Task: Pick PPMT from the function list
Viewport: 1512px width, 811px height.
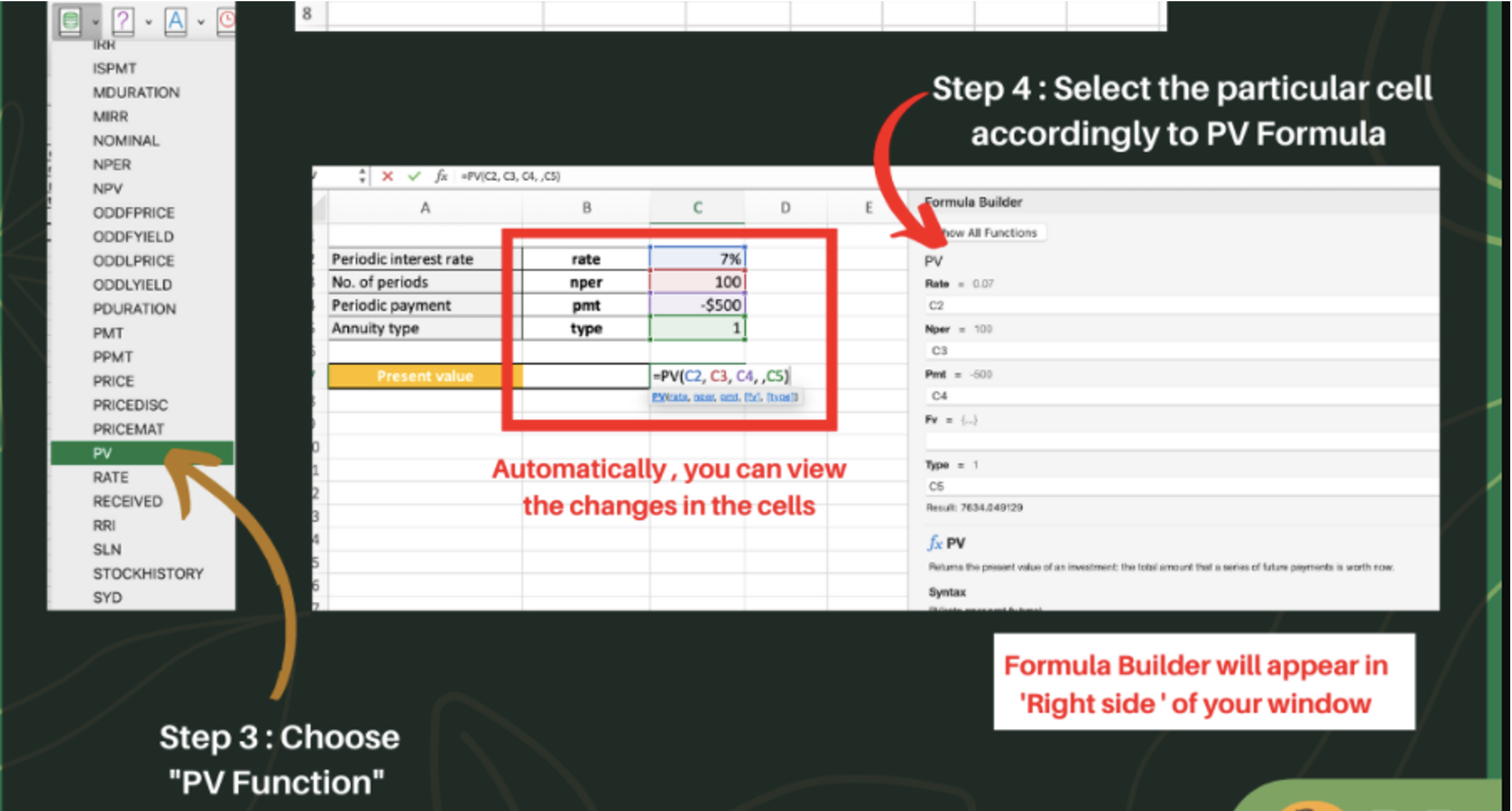Action: tap(113, 357)
